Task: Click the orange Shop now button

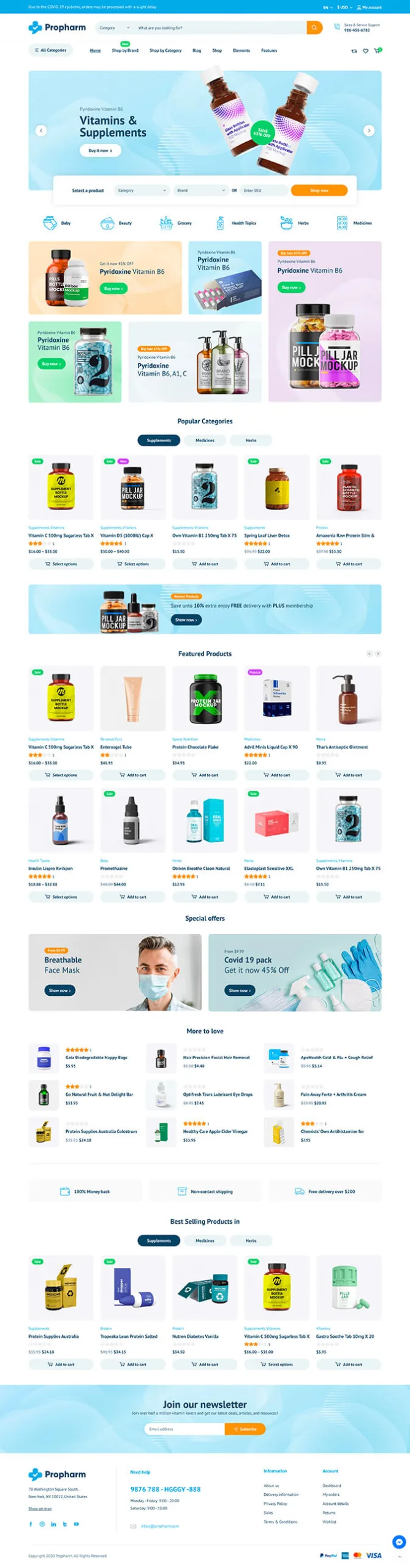Action: [x=319, y=190]
